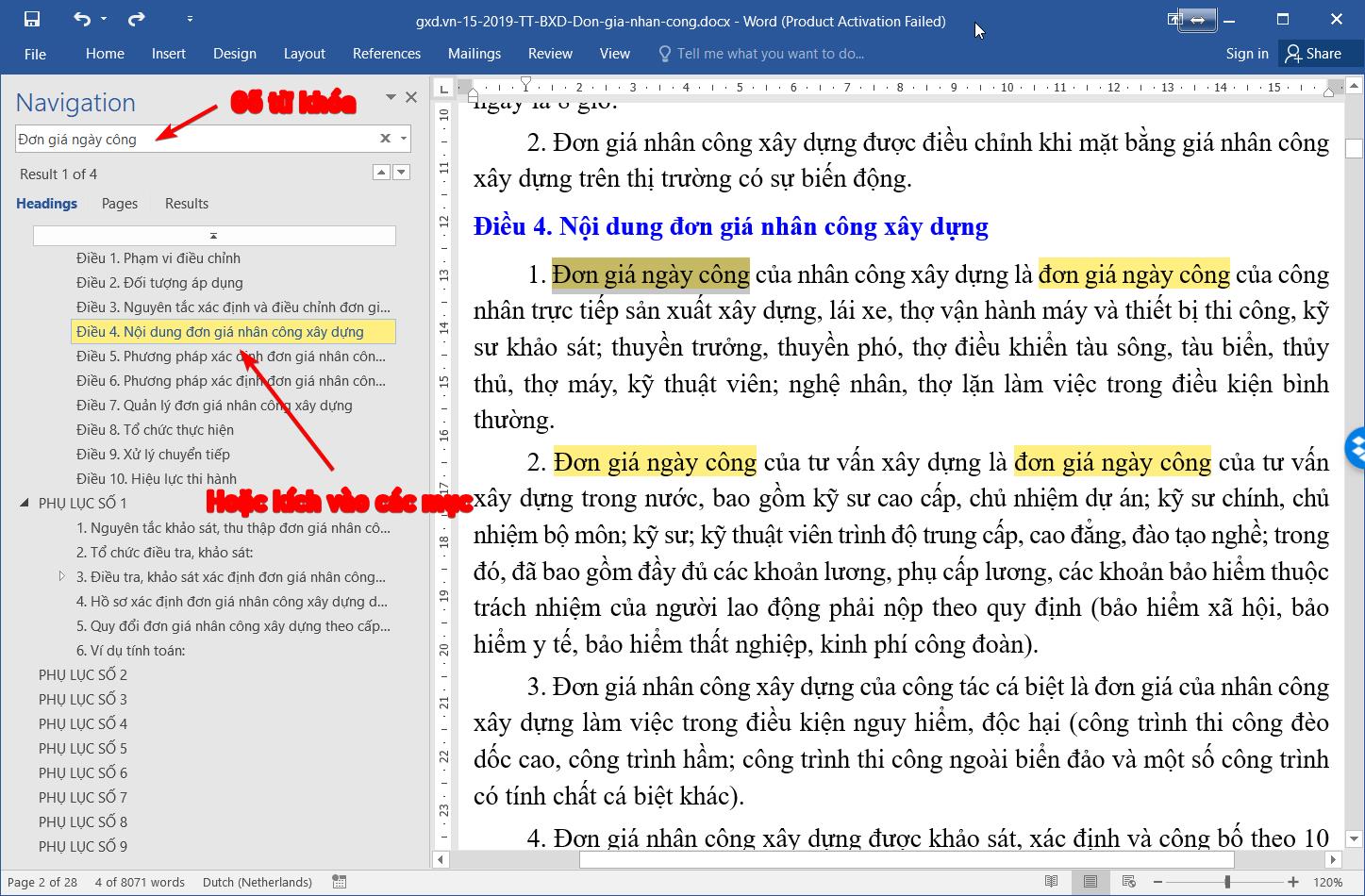The image size is (1365, 896).
Task: Select Điều 7. Quản lý đơn giá heading
Action: [x=214, y=406]
